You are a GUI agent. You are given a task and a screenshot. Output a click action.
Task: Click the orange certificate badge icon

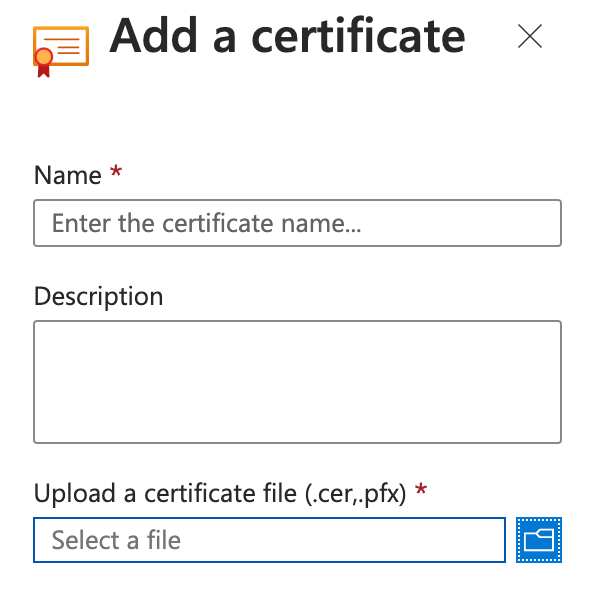pos(61,51)
